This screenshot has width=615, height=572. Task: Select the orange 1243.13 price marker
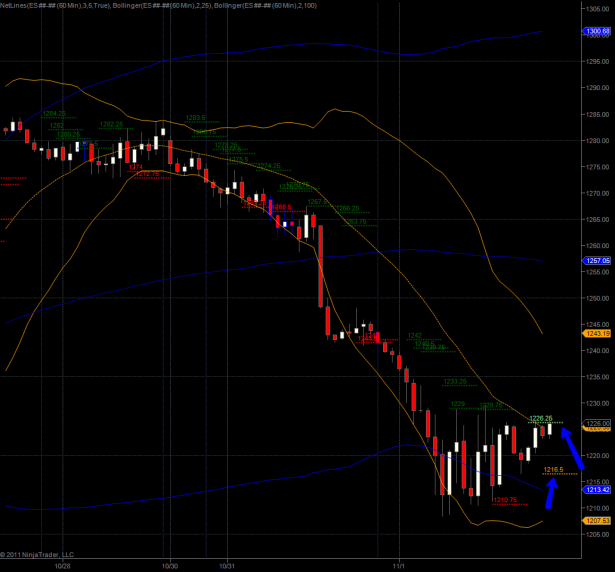(596, 334)
